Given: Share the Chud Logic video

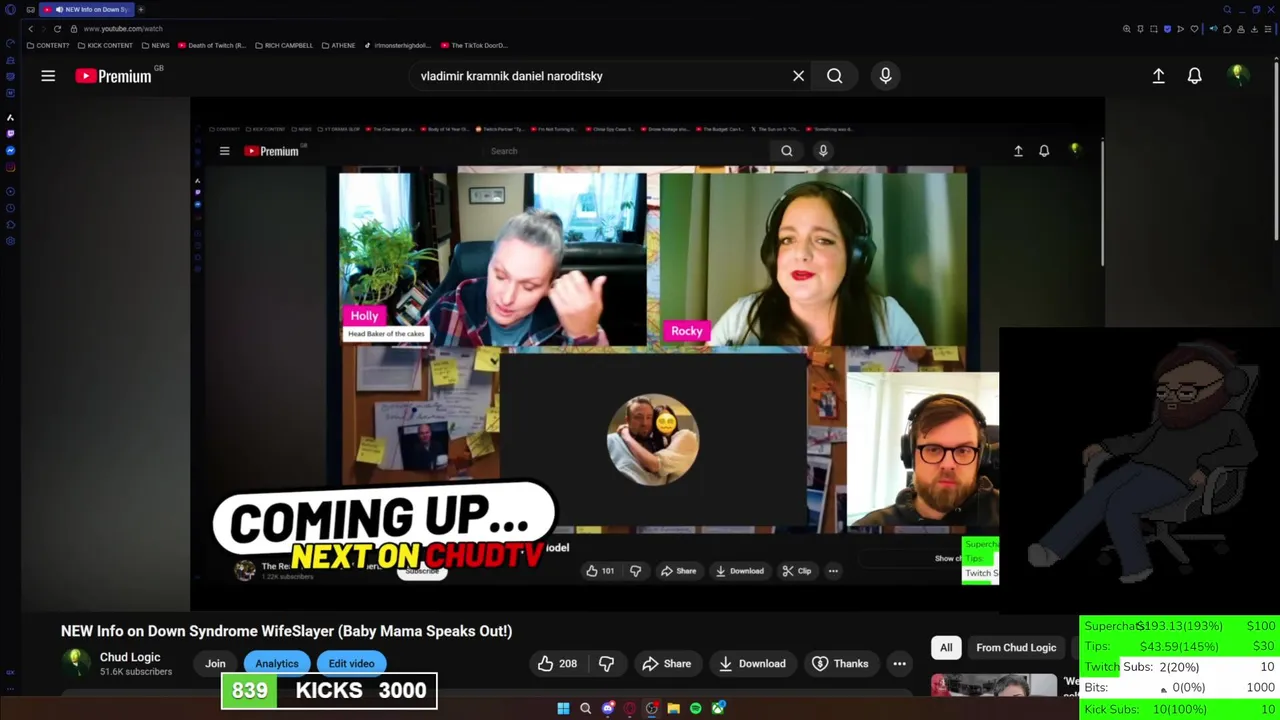Looking at the screenshot, I should [x=666, y=663].
